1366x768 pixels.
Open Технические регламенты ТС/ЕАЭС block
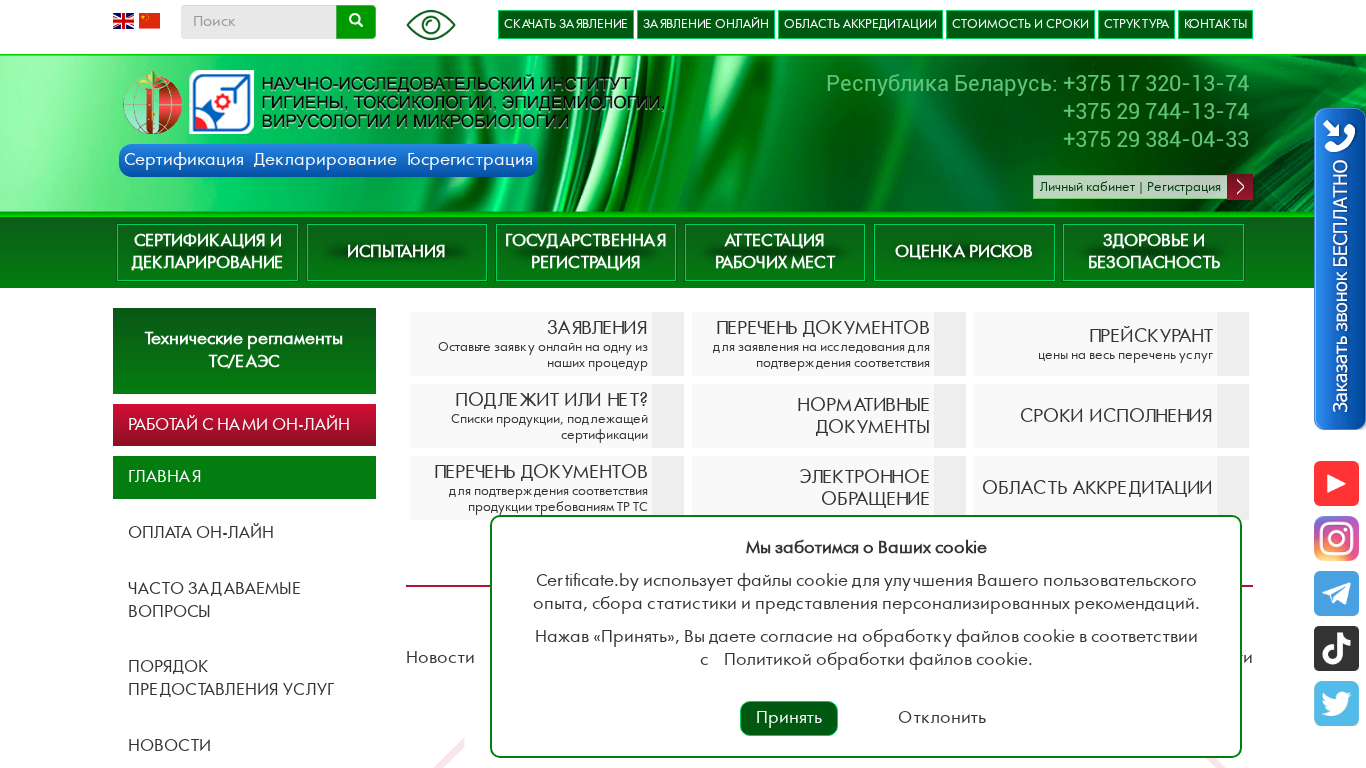244,351
